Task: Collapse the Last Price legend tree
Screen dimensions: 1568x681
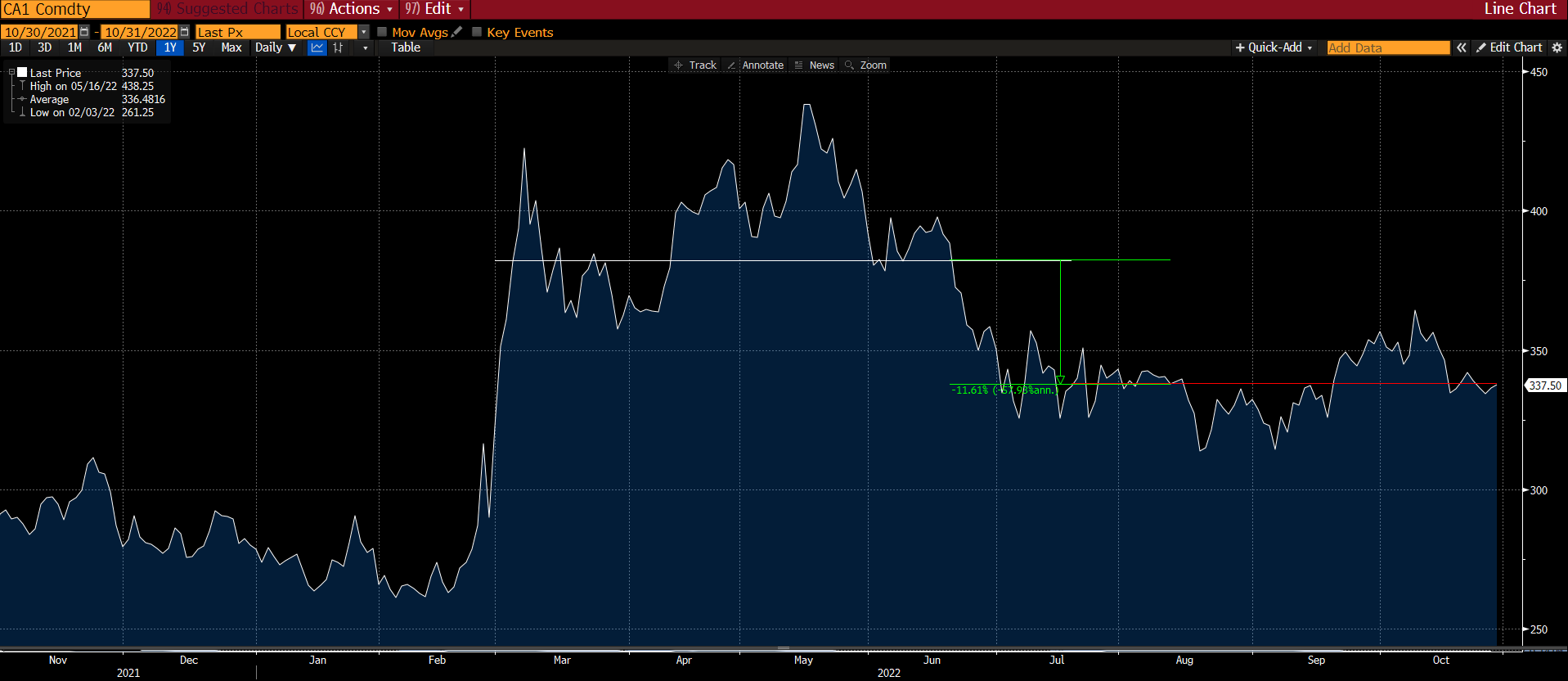Action: [x=11, y=73]
